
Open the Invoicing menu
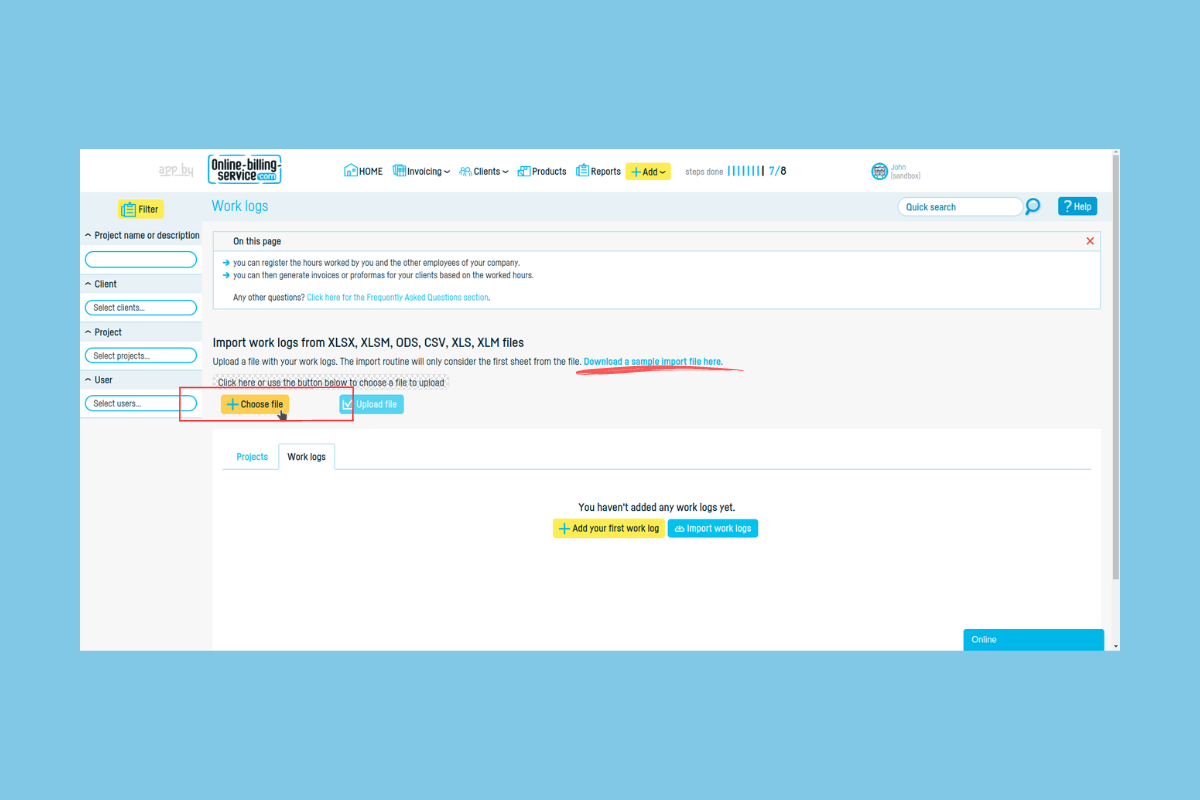(x=421, y=171)
